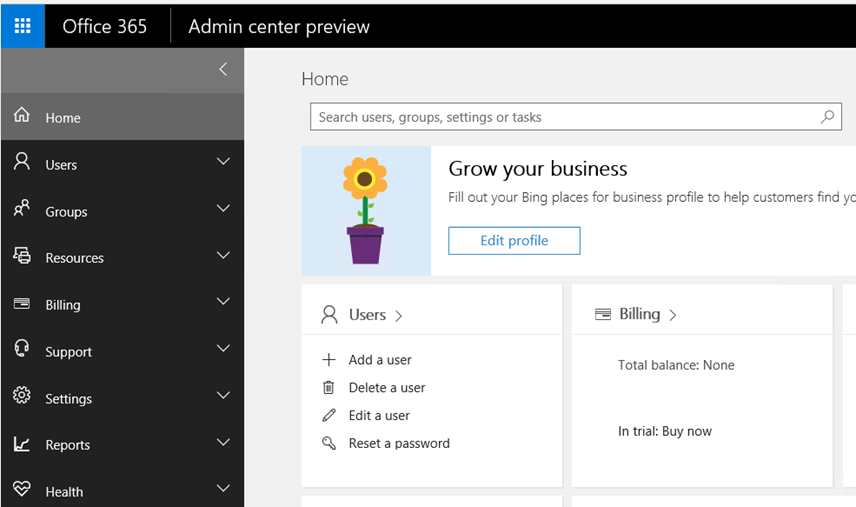Click the Total balance: None text
The height and width of the screenshot is (507, 856).
676,365
